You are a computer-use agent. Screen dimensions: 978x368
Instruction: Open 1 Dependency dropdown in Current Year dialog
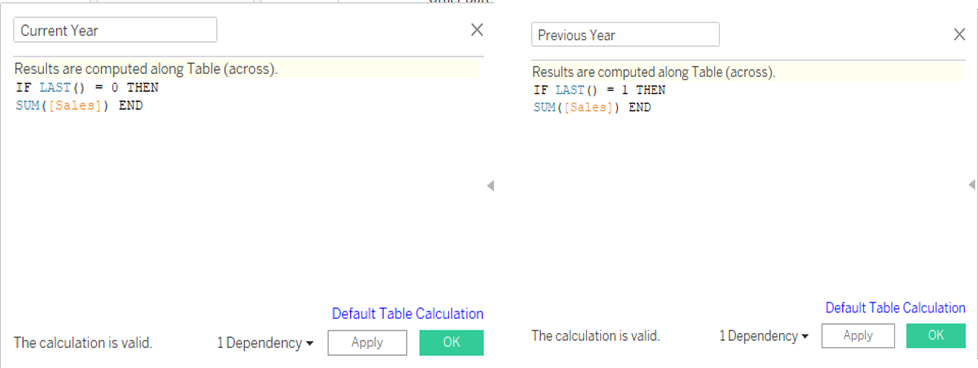click(265, 342)
